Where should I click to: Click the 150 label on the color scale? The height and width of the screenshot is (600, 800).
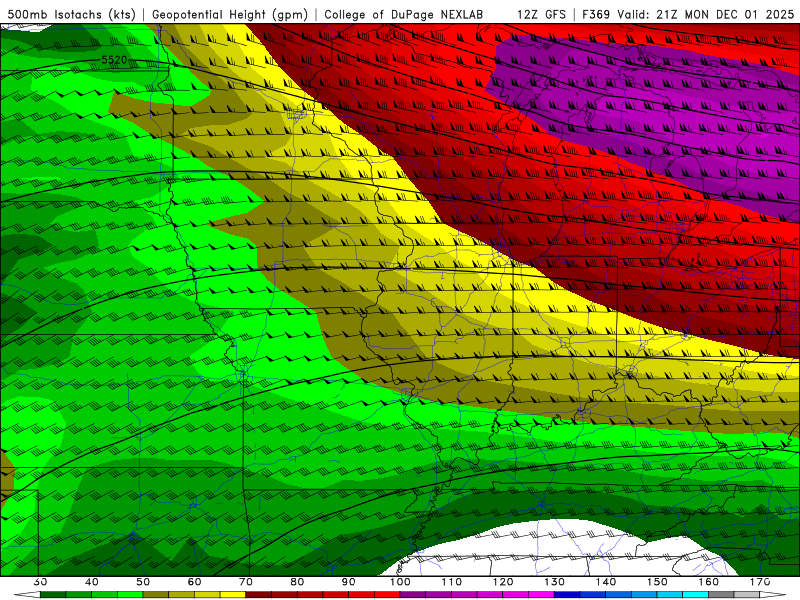(x=657, y=582)
